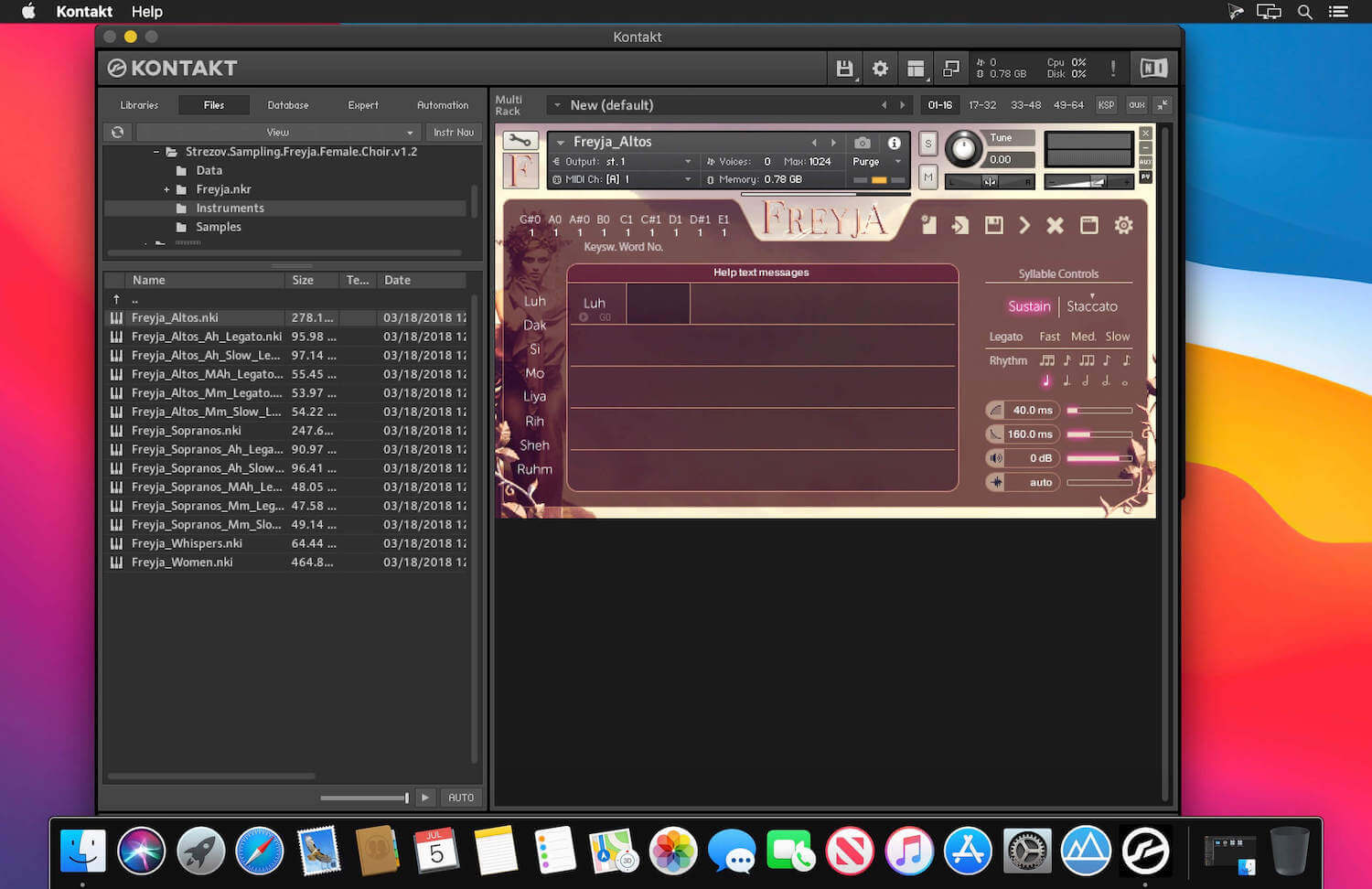The width and height of the screenshot is (1372, 889).
Task: Select the Sheh syllable
Action: pos(535,445)
